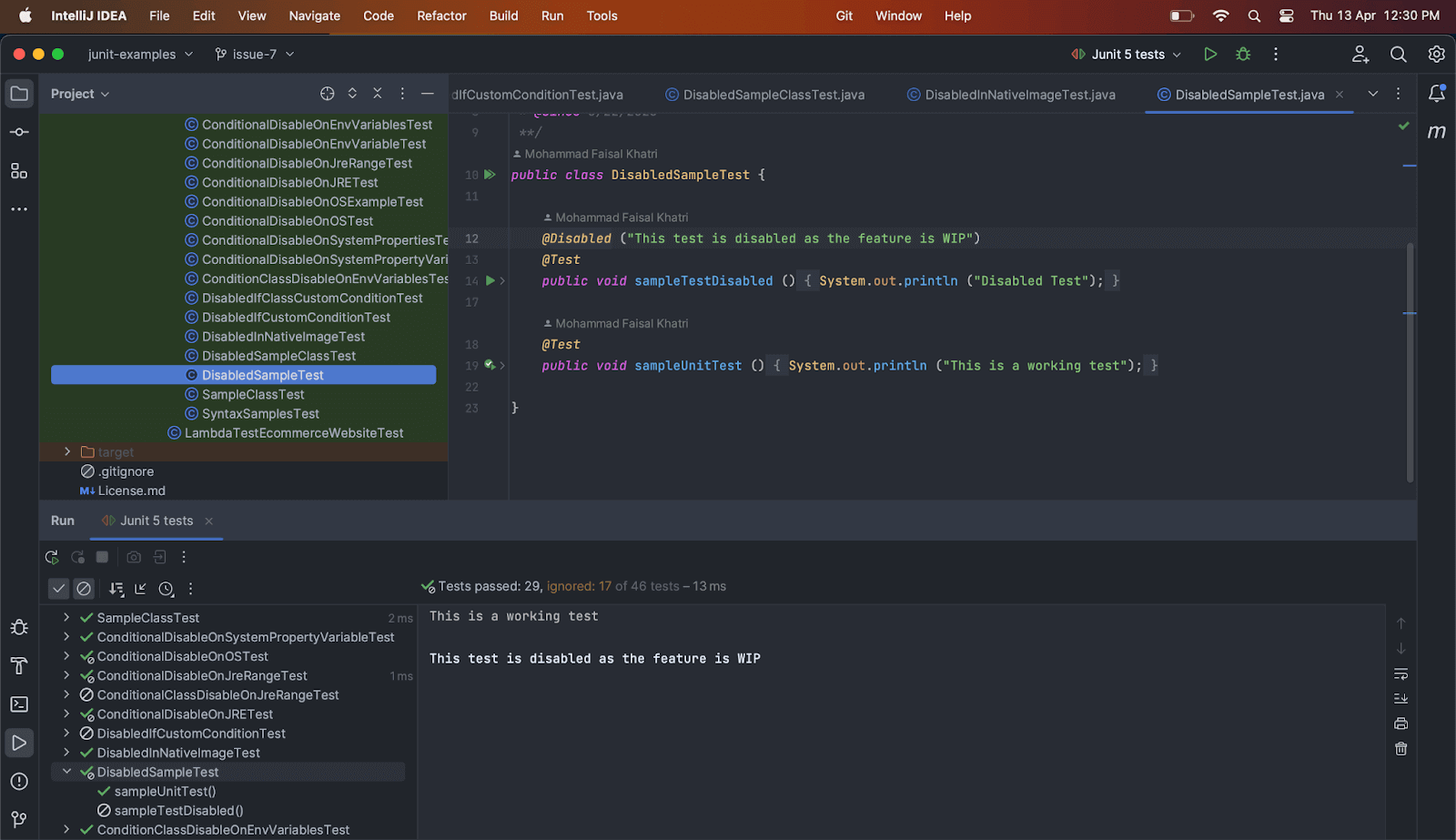Open the Git tool window icon
This screenshot has width=1456, height=840.
pos(19,819)
